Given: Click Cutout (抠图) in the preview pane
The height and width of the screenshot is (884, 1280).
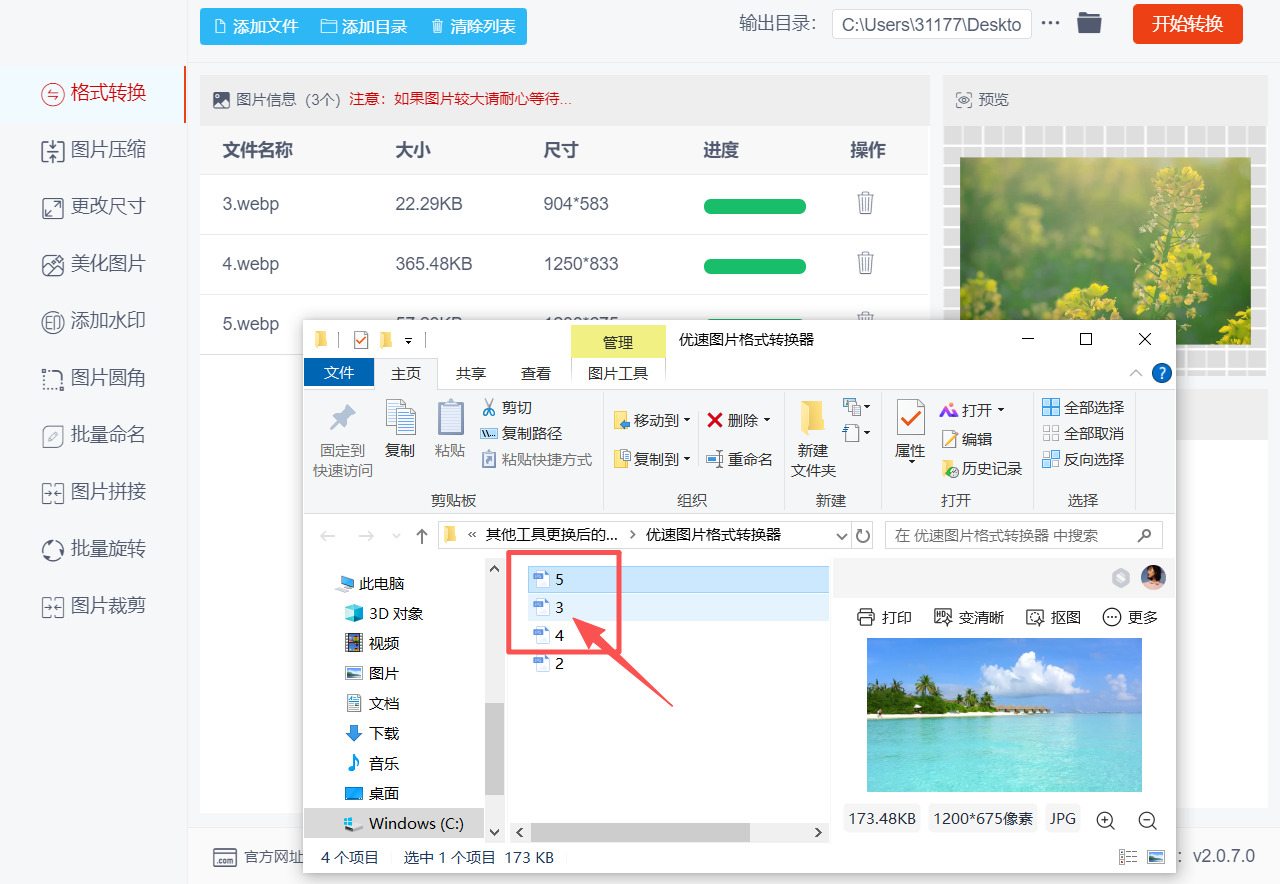Looking at the screenshot, I should click(1053, 617).
